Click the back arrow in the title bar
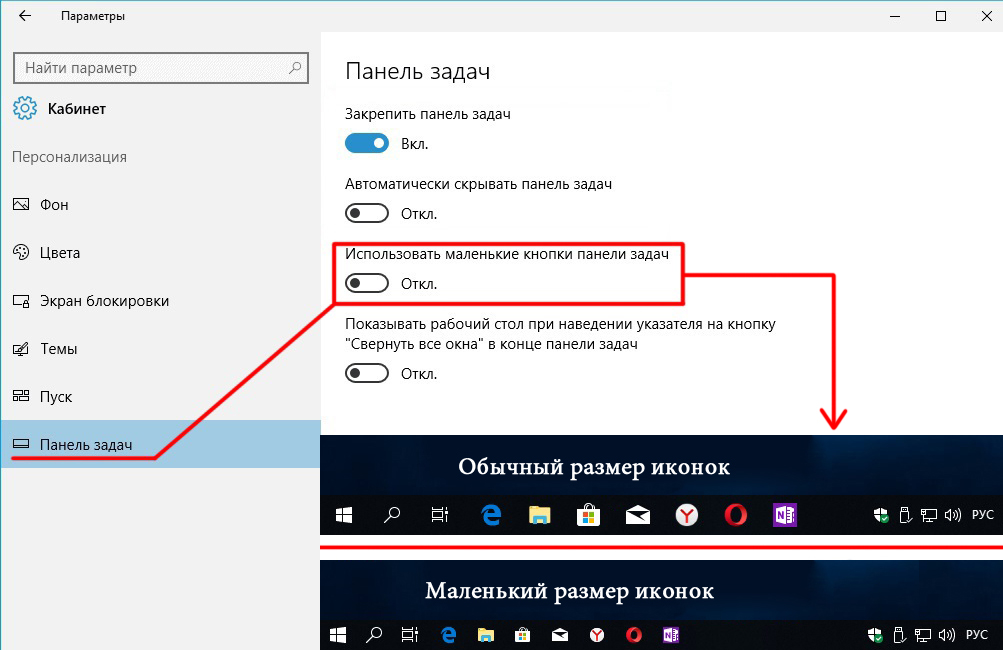1003x650 pixels. pyautogui.click(x=25, y=16)
